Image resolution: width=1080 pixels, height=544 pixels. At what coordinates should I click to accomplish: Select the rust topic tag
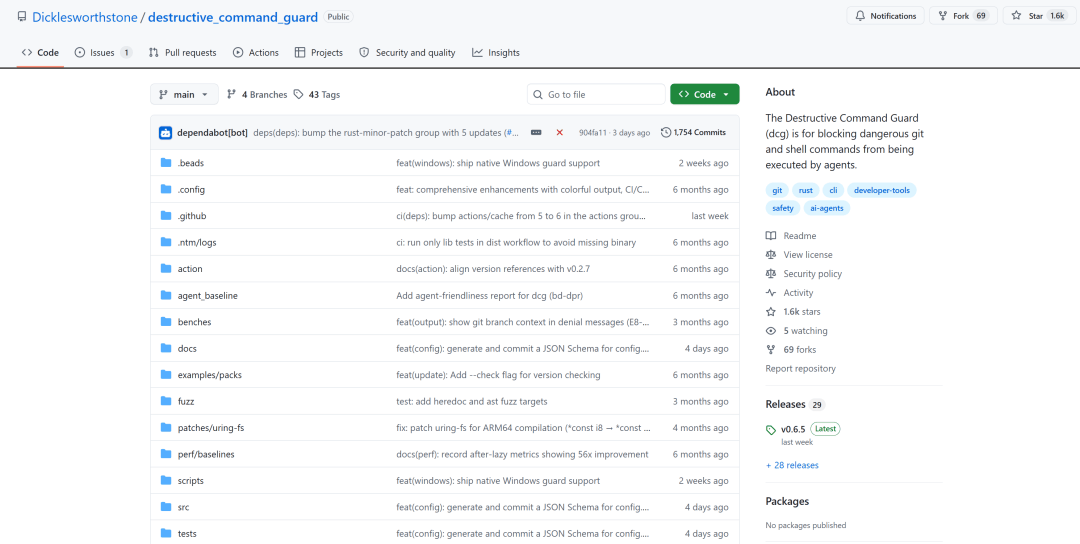click(x=805, y=190)
